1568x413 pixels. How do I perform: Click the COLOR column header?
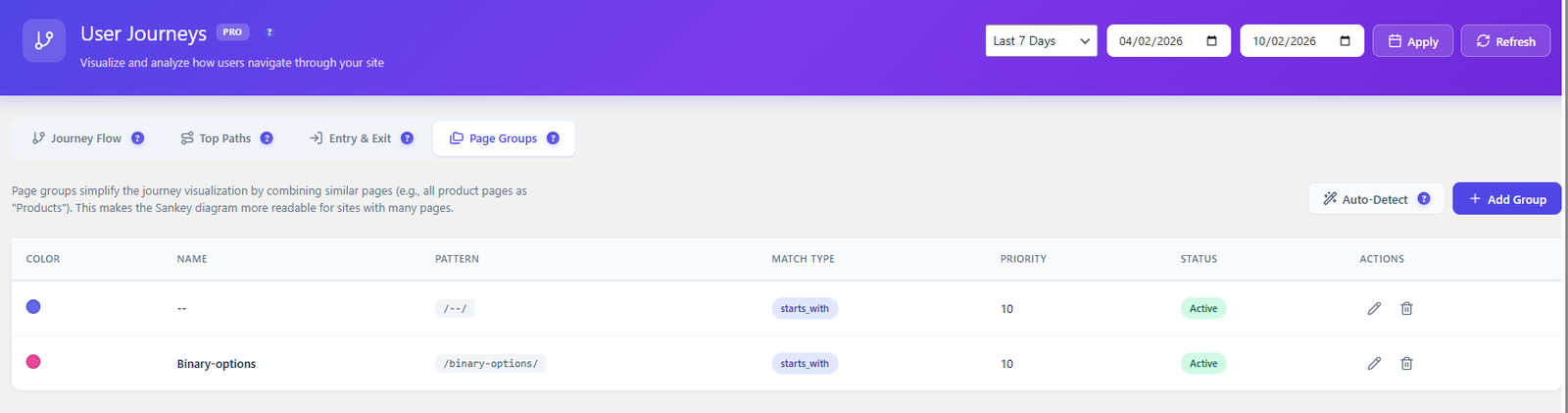[43, 259]
